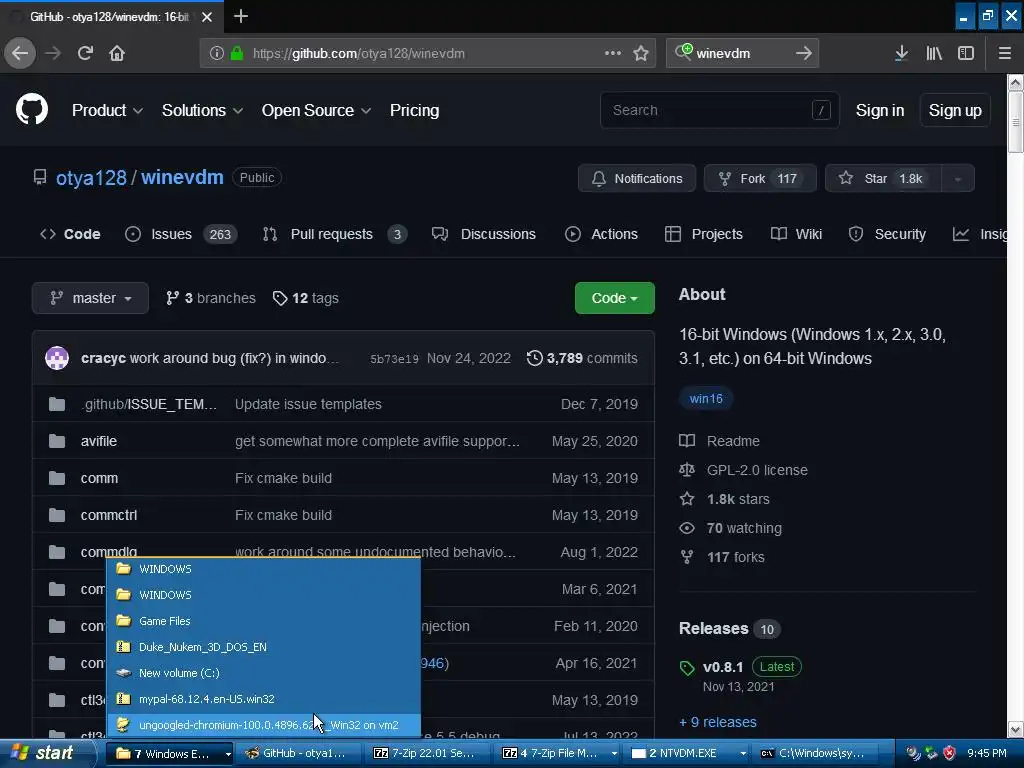Switch to the Security tab

click(x=887, y=234)
